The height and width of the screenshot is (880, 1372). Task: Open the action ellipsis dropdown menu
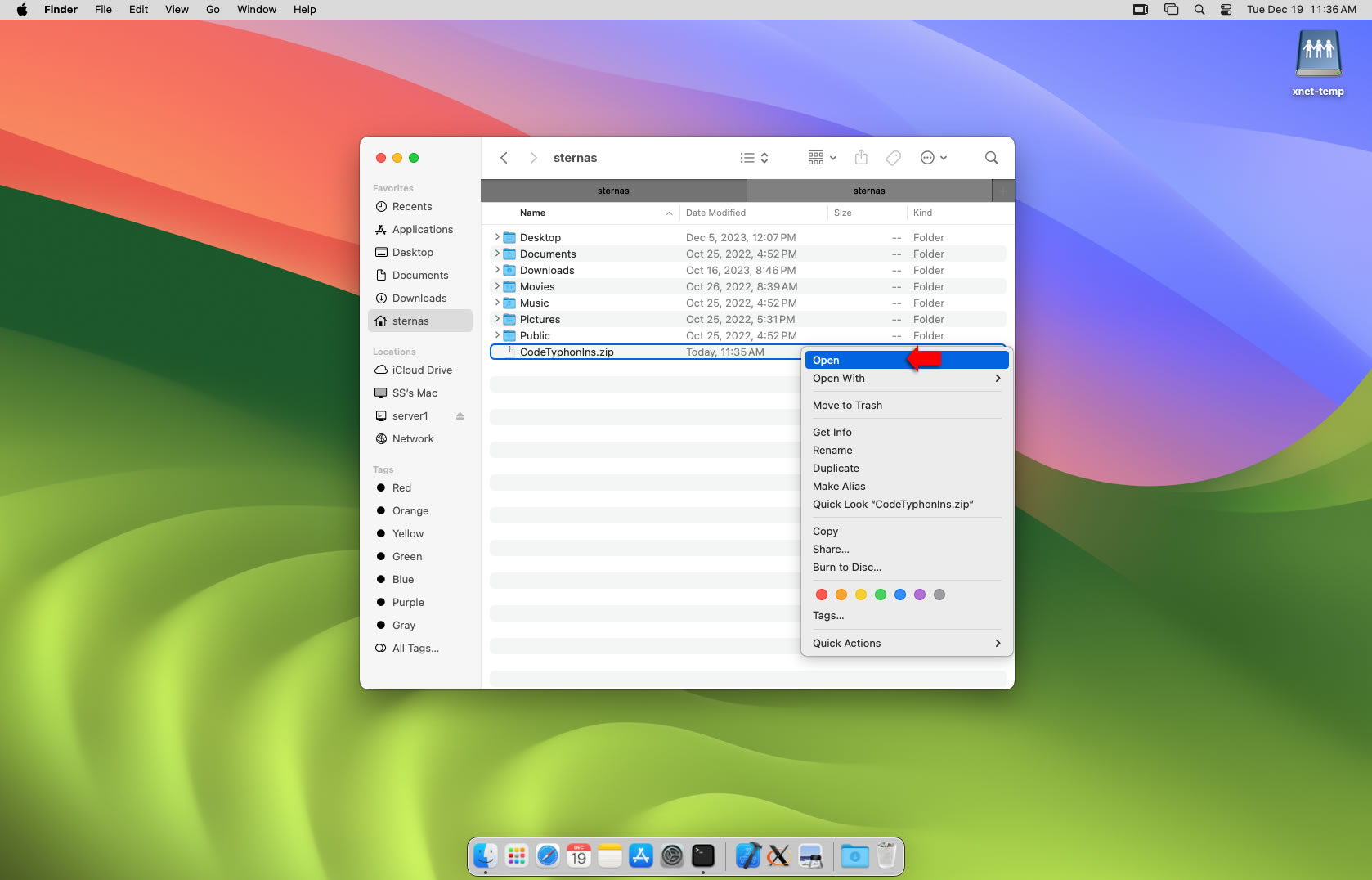point(933,158)
